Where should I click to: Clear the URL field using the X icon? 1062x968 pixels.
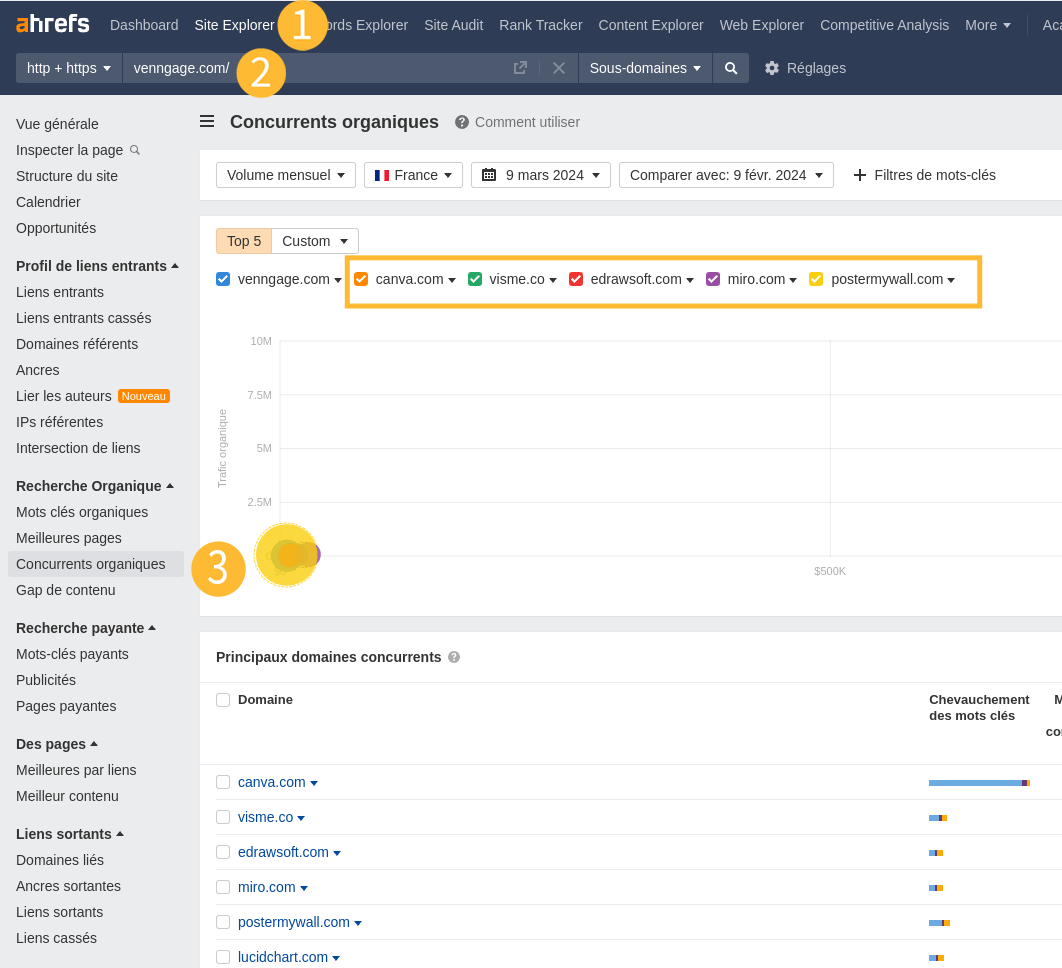pyautogui.click(x=559, y=68)
